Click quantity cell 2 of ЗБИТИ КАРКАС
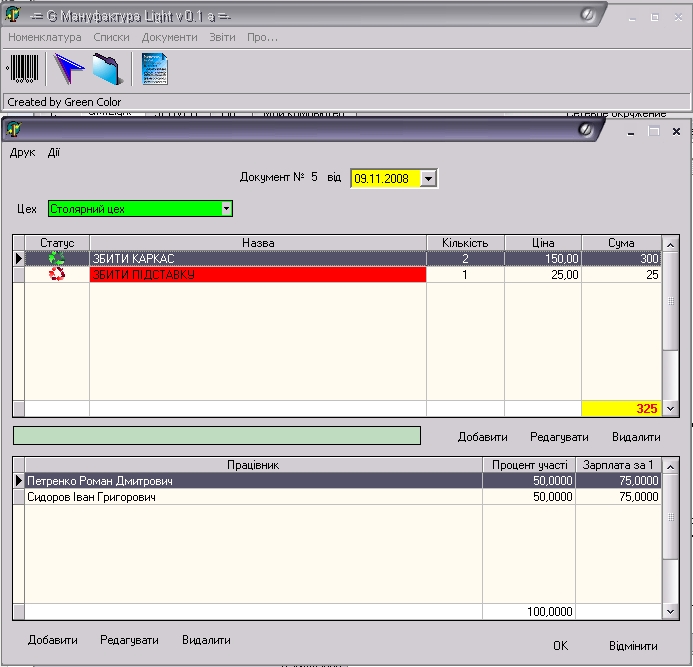This screenshot has width=693, height=667. click(x=465, y=258)
